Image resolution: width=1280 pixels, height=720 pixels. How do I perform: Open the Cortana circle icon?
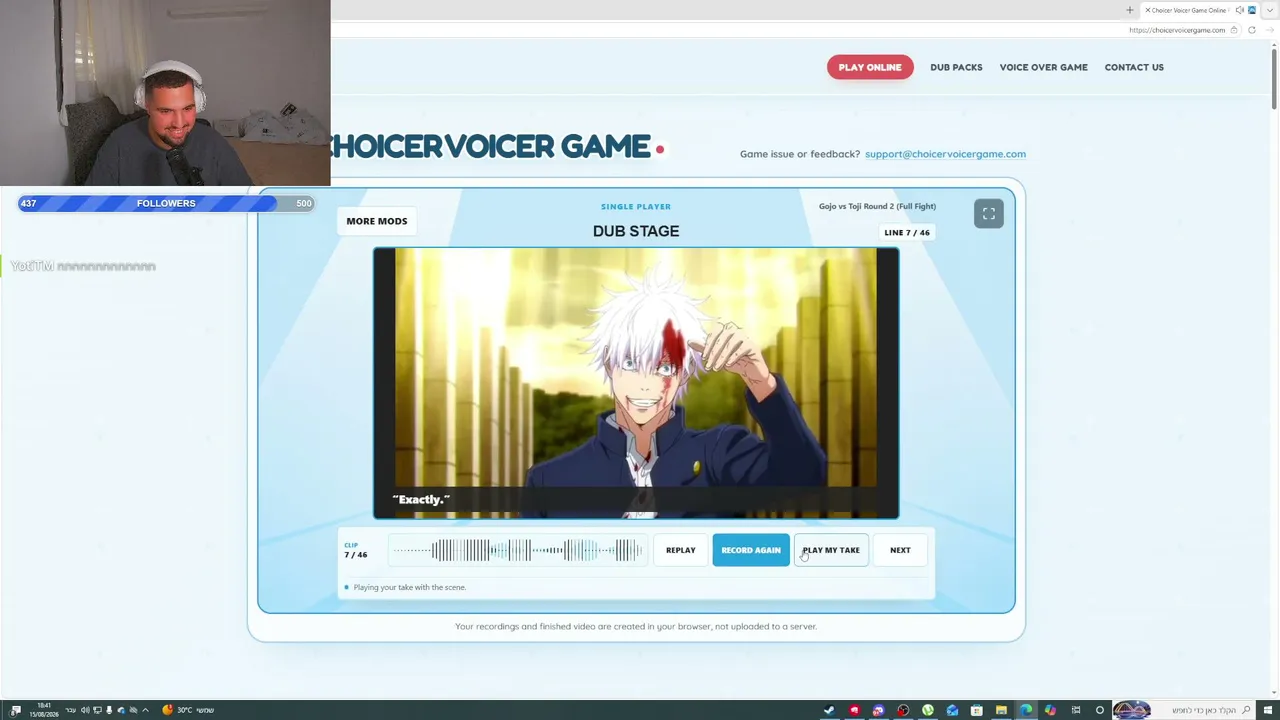coord(1100,710)
